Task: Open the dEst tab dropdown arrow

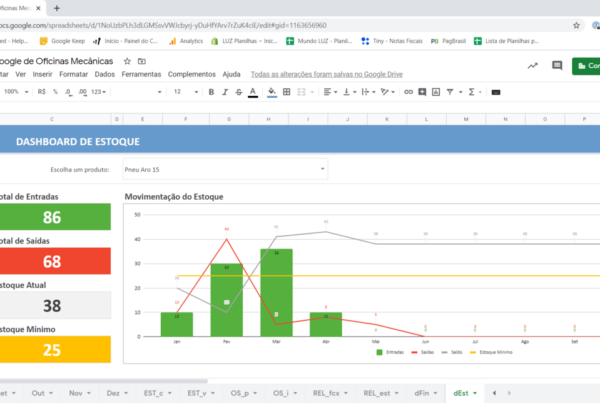Action: click(x=475, y=393)
